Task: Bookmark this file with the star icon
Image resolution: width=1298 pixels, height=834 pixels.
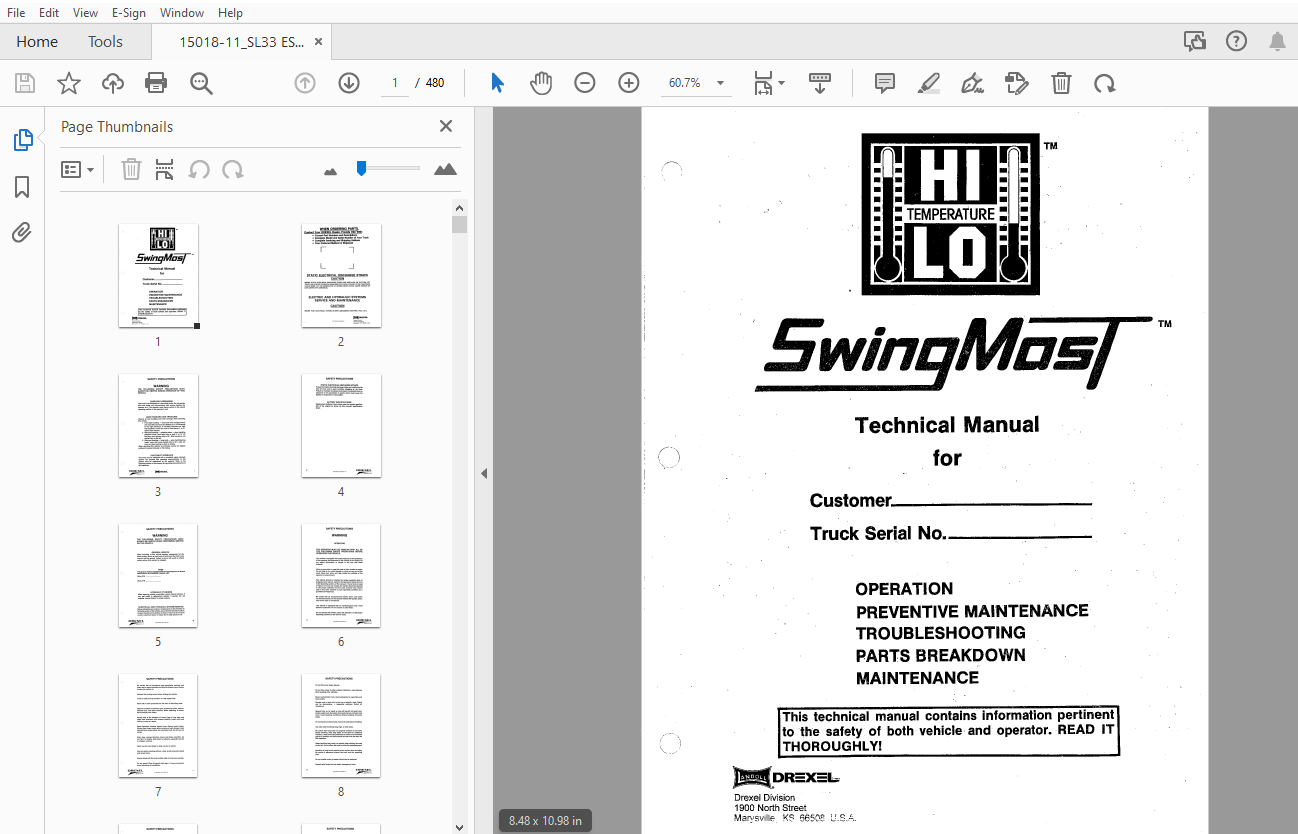Action: point(69,83)
